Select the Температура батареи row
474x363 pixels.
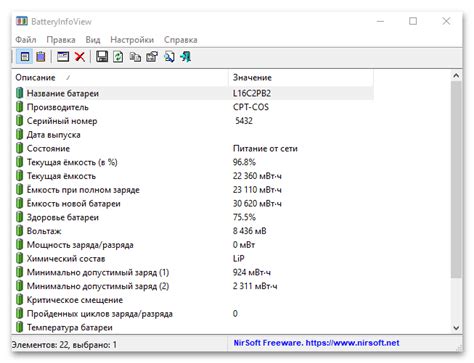[x=193, y=327]
